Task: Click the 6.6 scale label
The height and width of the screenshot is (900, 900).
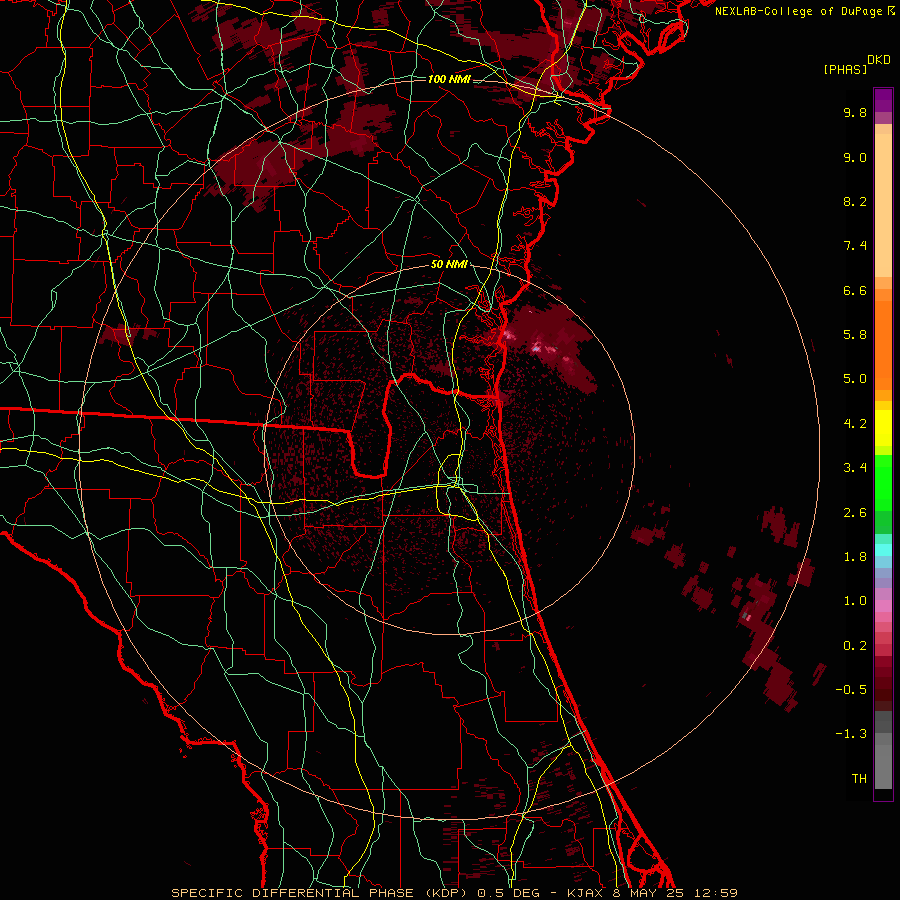Action: tap(855, 290)
